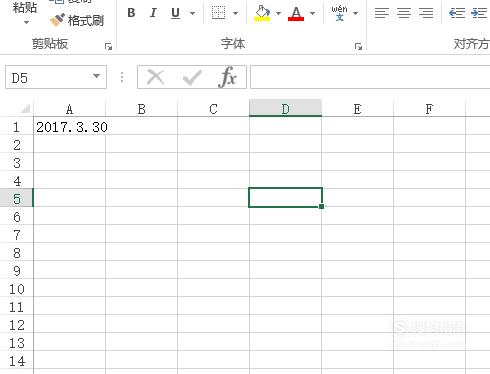Select row 5 header
Image resolution: width=490 pixels, height=374 pixels.
pos(16,199)
